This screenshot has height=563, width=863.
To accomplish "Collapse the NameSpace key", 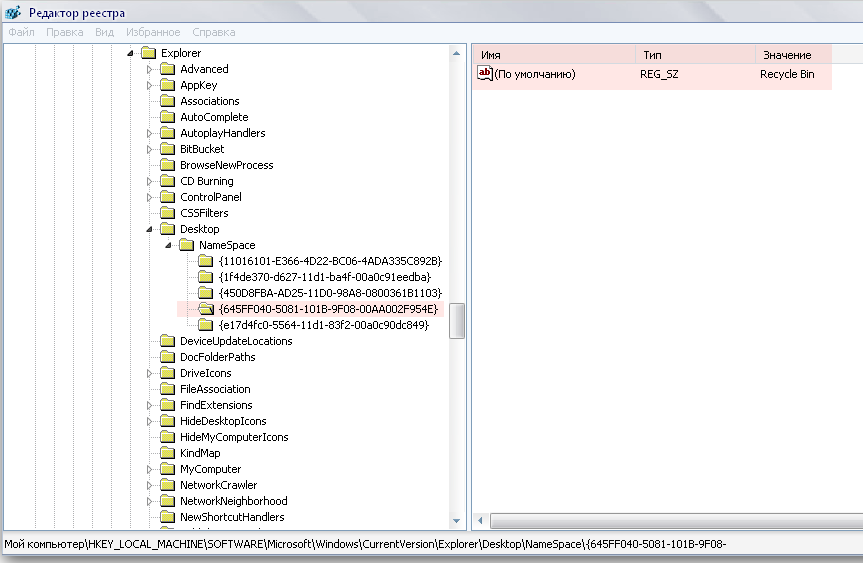I will [x=168, y=245].
